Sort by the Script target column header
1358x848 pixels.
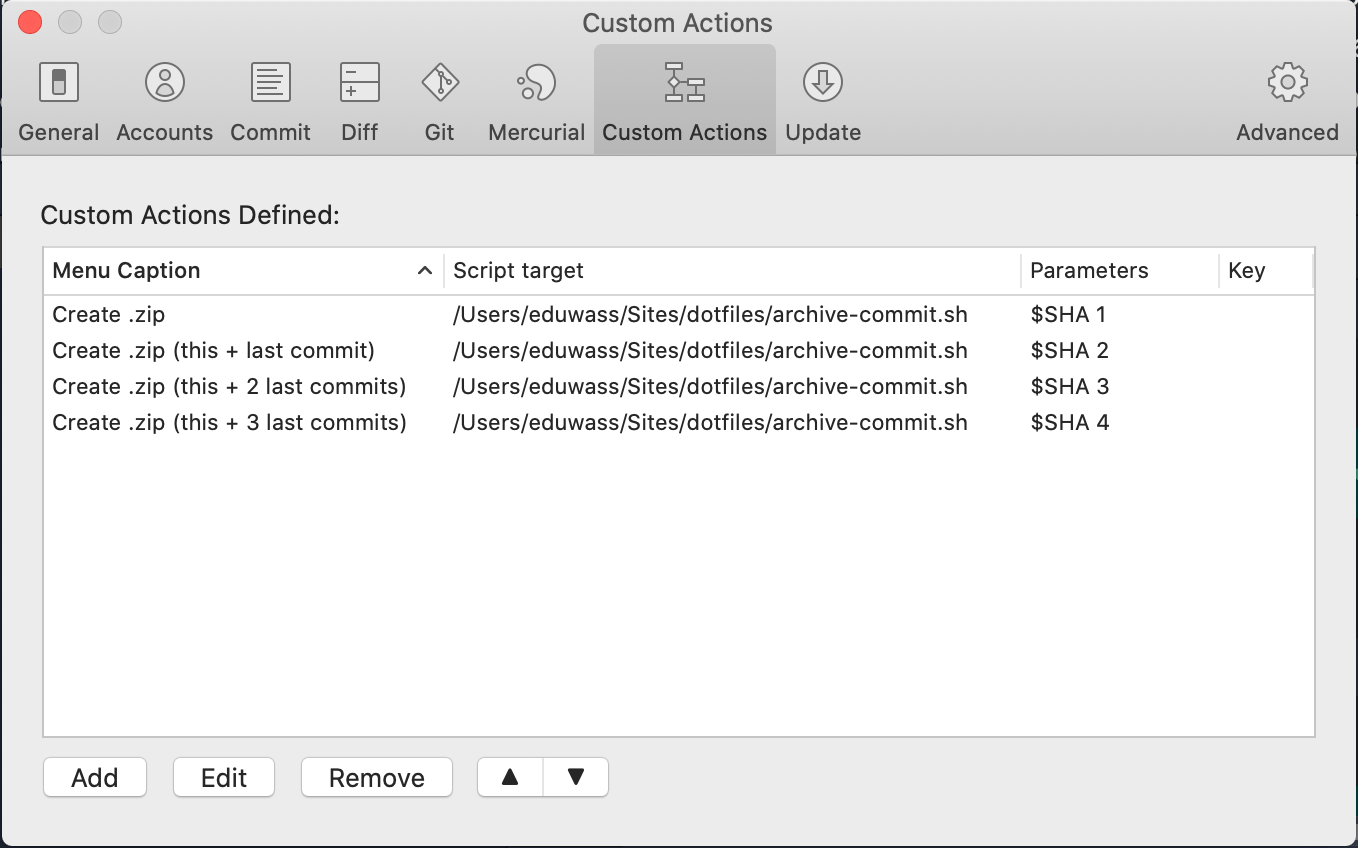pos(730,271)
